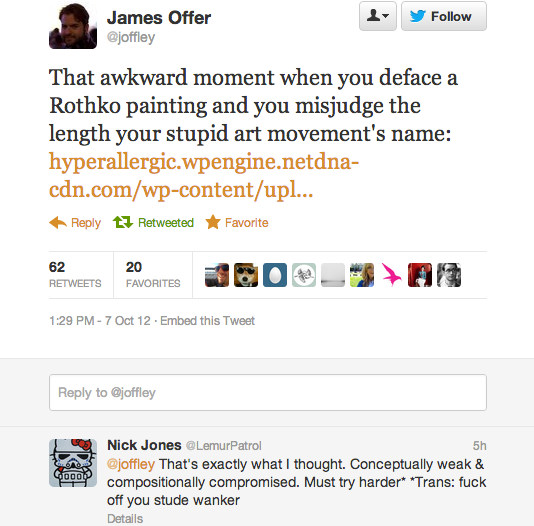Click Embed this Tweet
Image resolution: width=534 pixels, height=526 pixels.
pos(207,321)
